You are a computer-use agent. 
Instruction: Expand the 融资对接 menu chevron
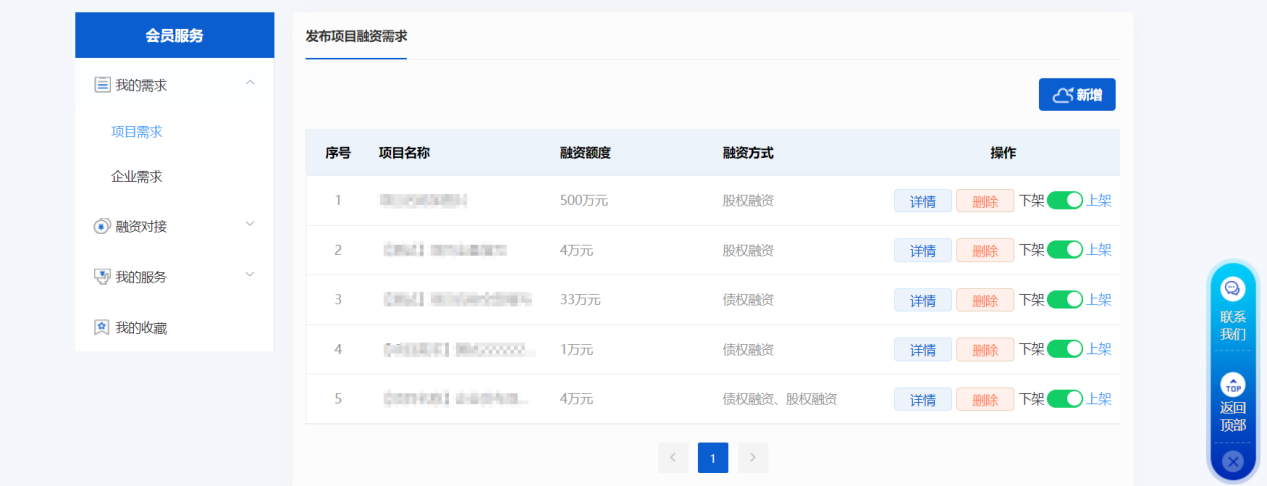pyautogui.click(x=250, y=224)
